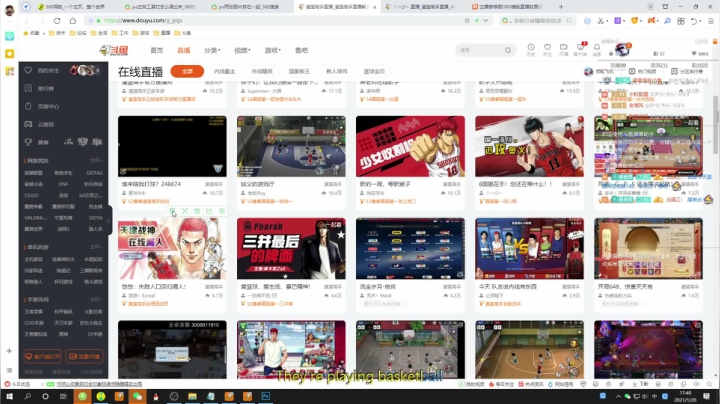Open the Windows Start menu
This screenshot has width=720, height=404.
pos(9,396)
